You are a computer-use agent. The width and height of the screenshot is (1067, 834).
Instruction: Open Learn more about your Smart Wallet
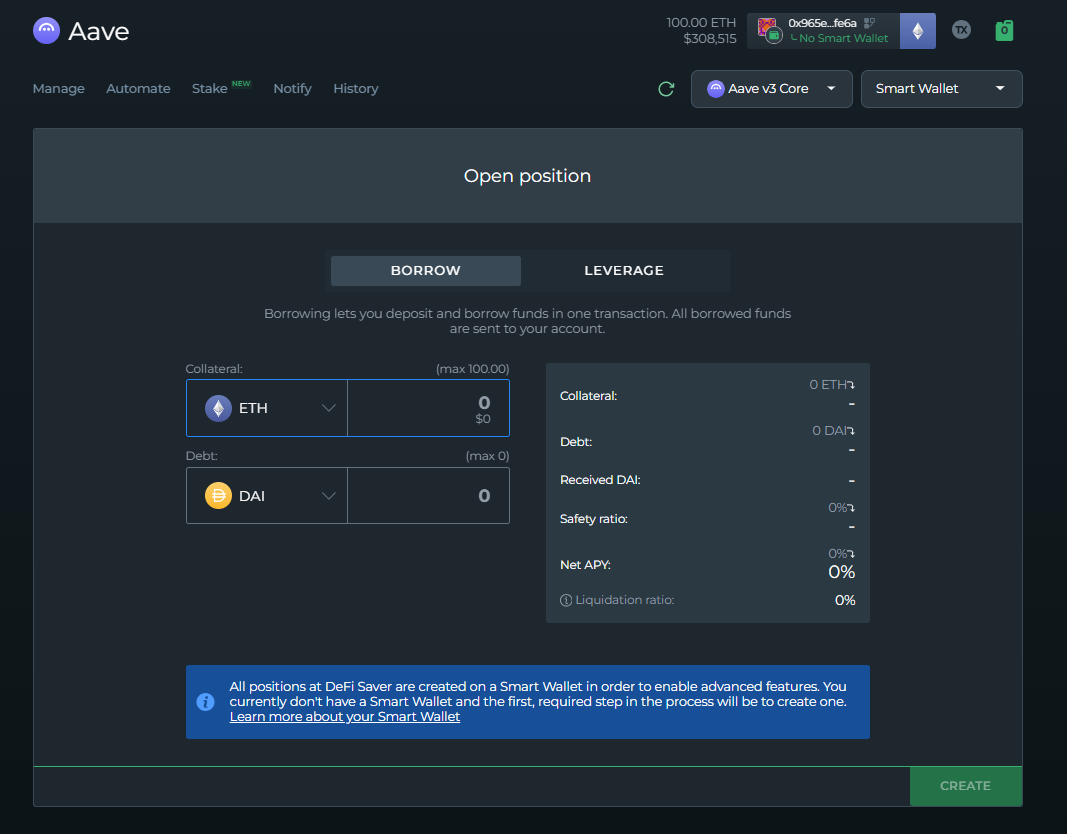click(345, 717)
